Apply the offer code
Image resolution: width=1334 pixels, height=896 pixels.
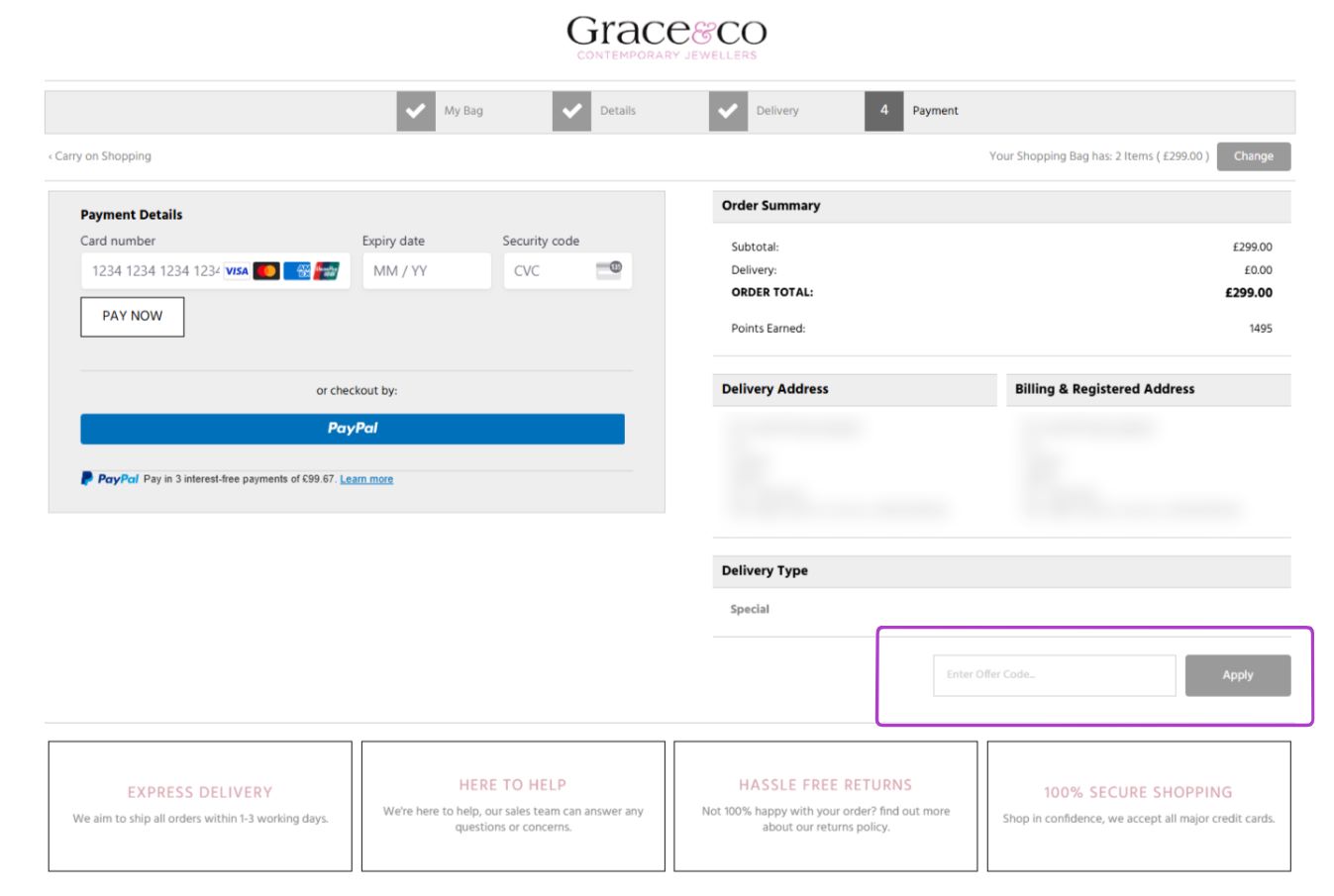(1238, 675)
